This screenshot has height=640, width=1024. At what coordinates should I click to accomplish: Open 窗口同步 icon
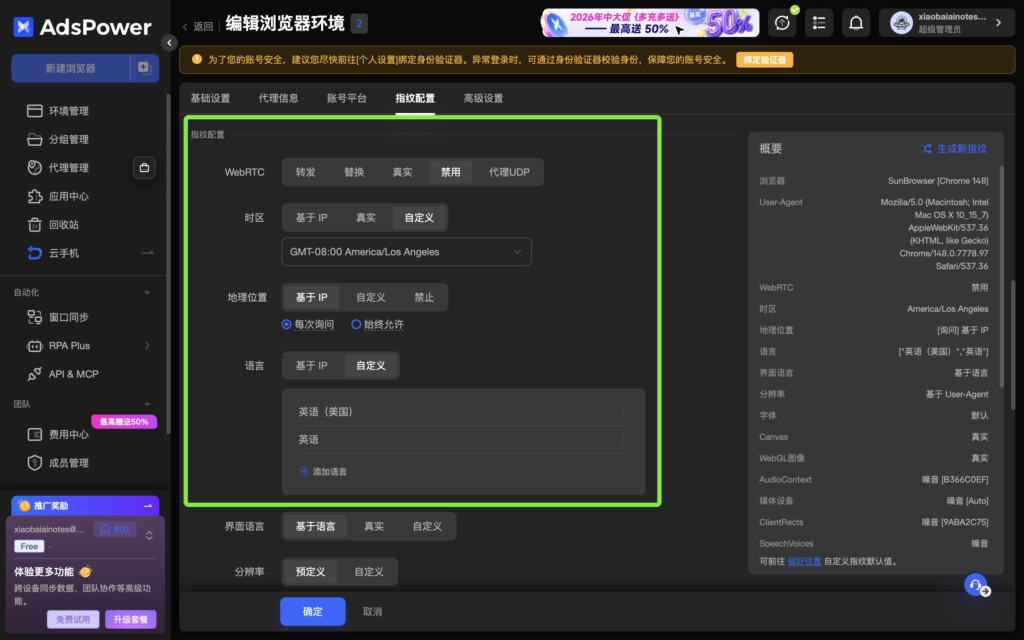click(x=35, y=317)
